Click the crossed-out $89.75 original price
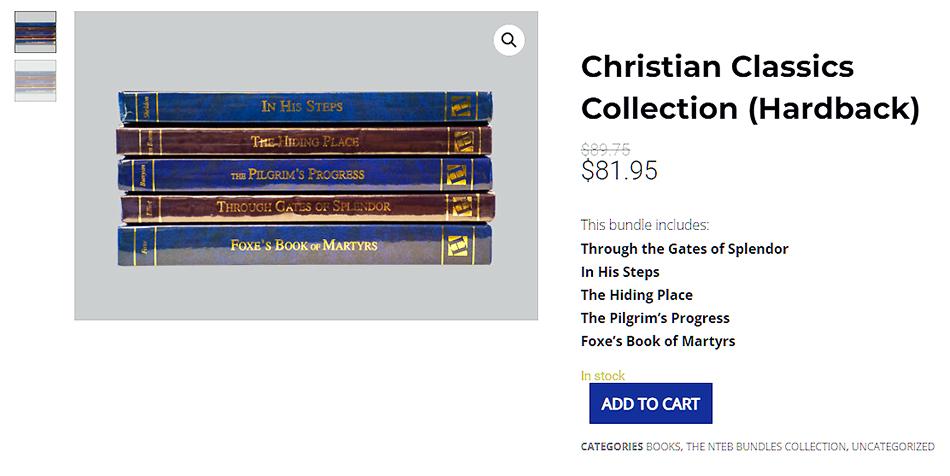 point(605,150)
